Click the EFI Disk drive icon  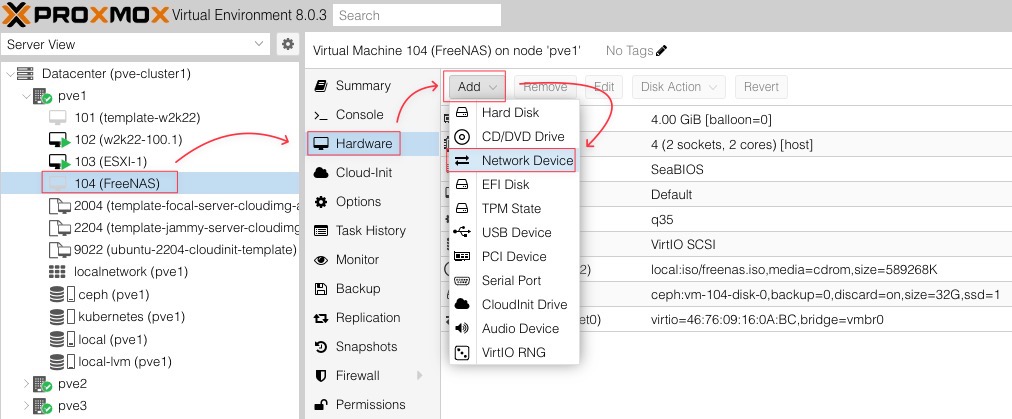[461, 185]
